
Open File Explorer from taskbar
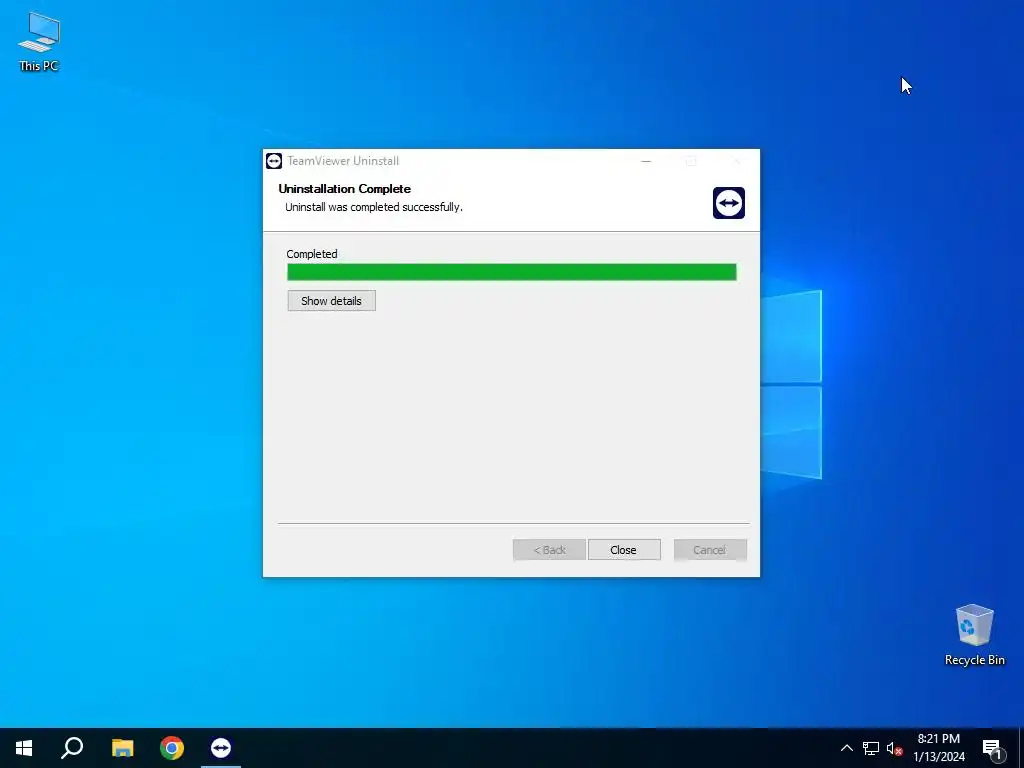click(122, 748)
